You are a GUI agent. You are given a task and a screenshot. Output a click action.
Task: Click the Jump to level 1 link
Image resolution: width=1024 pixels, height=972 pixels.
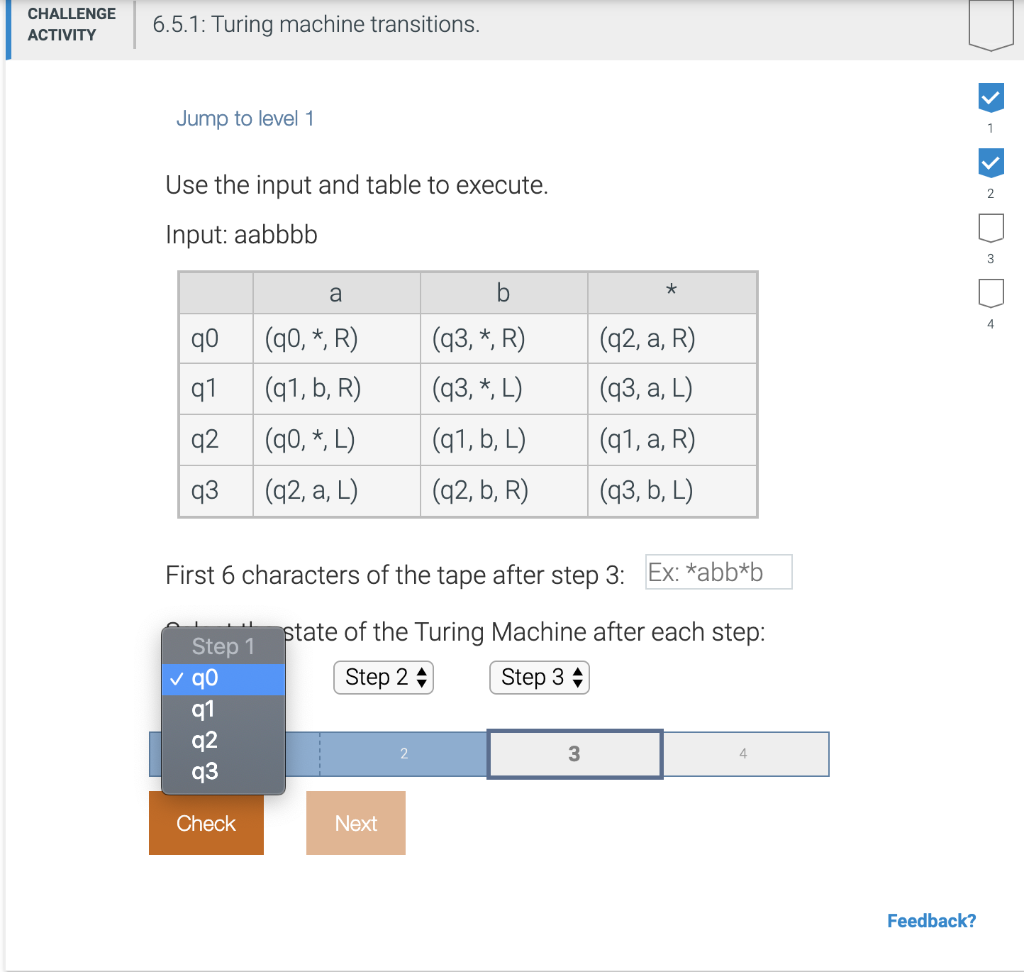tap(245, 118)
